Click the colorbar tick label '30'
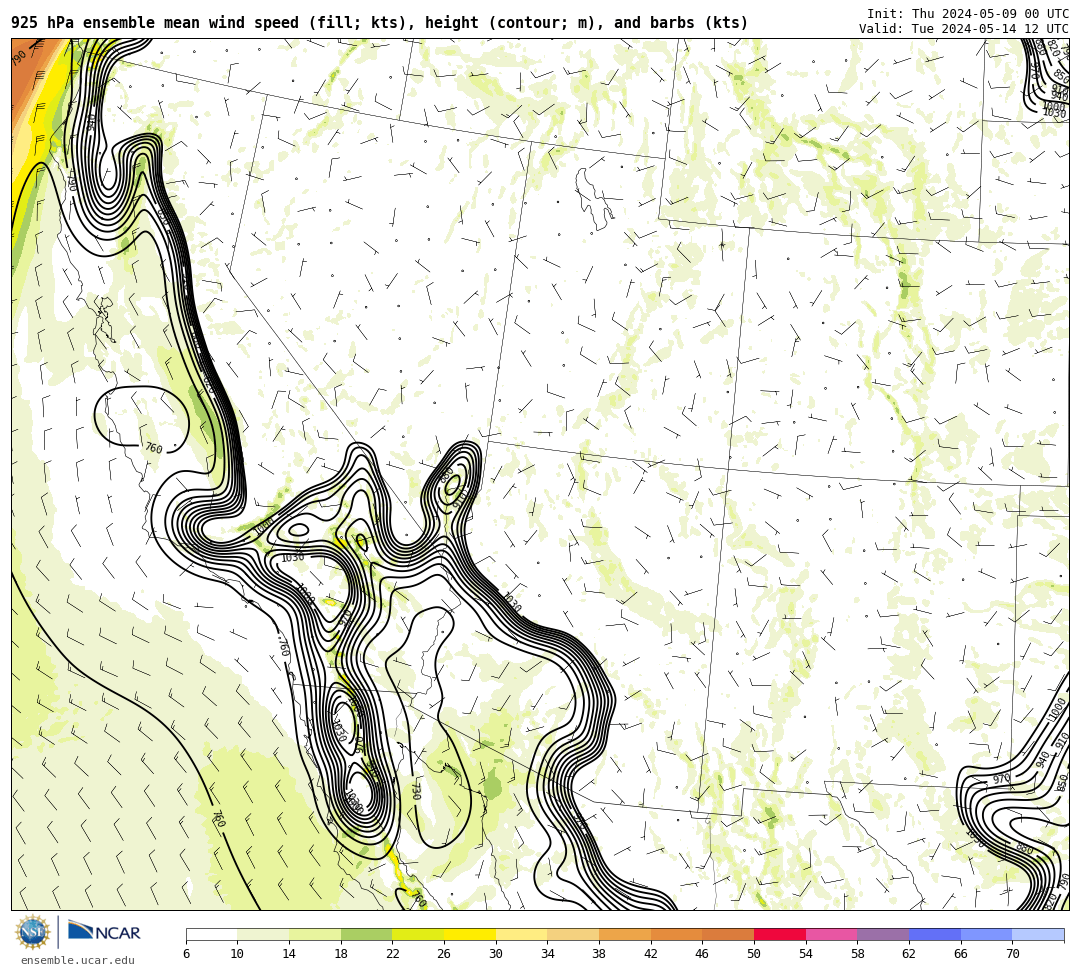Screen dimensions: 1080x973 pos(496,954)
